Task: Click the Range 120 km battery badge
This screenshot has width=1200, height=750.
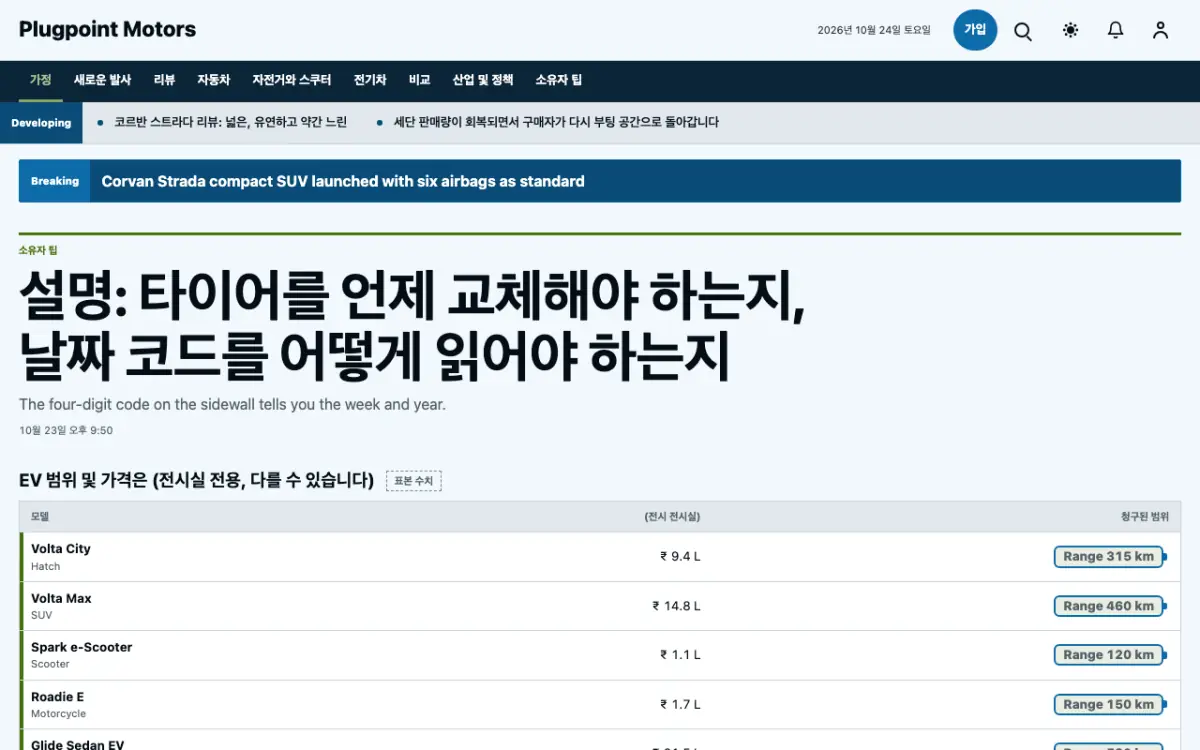Action: pyautogui.click(x=1109, y=655)
